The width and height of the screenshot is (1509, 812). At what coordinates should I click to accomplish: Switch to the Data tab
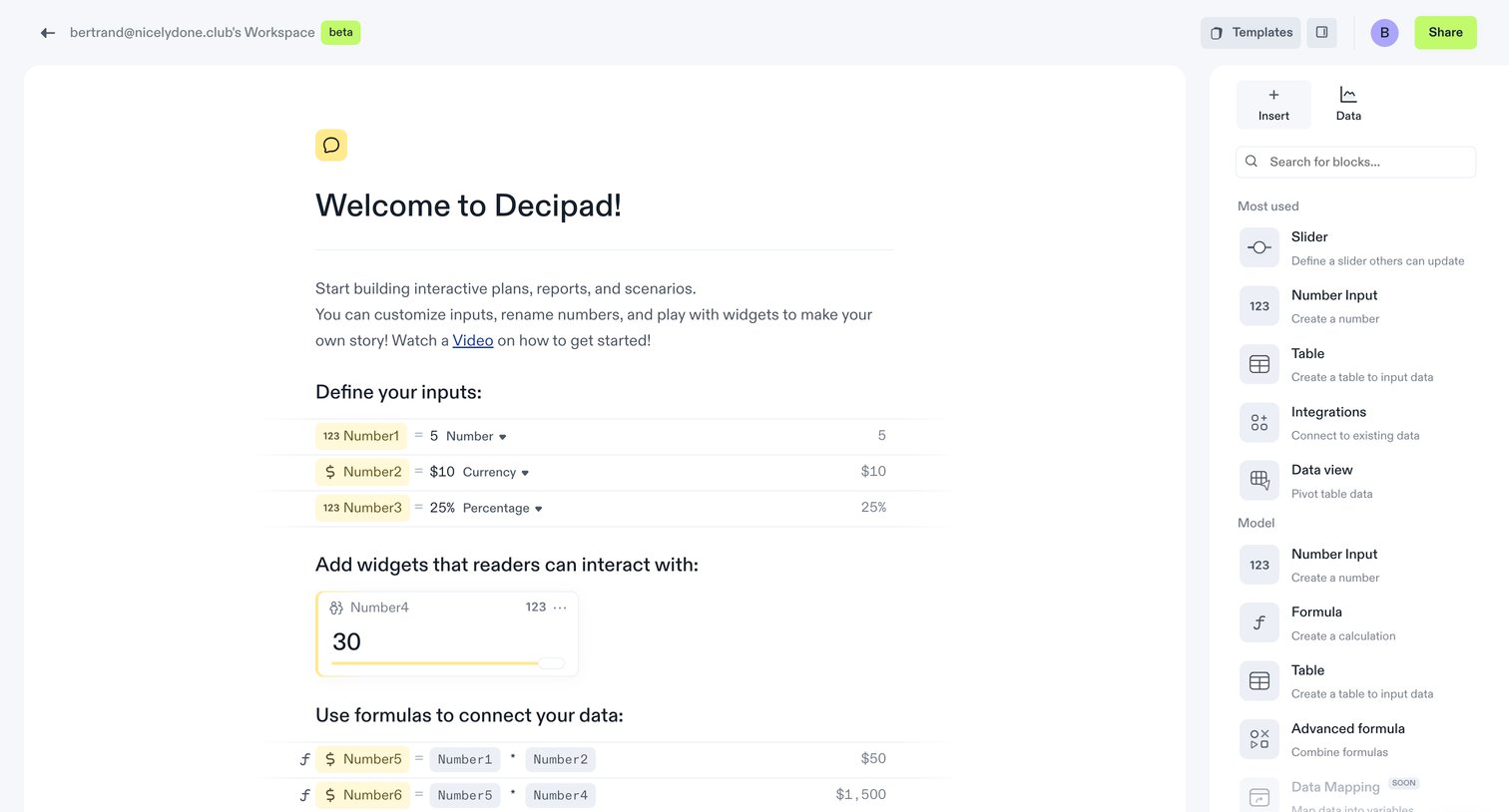pyautogui.click(x=1348, y=105)
